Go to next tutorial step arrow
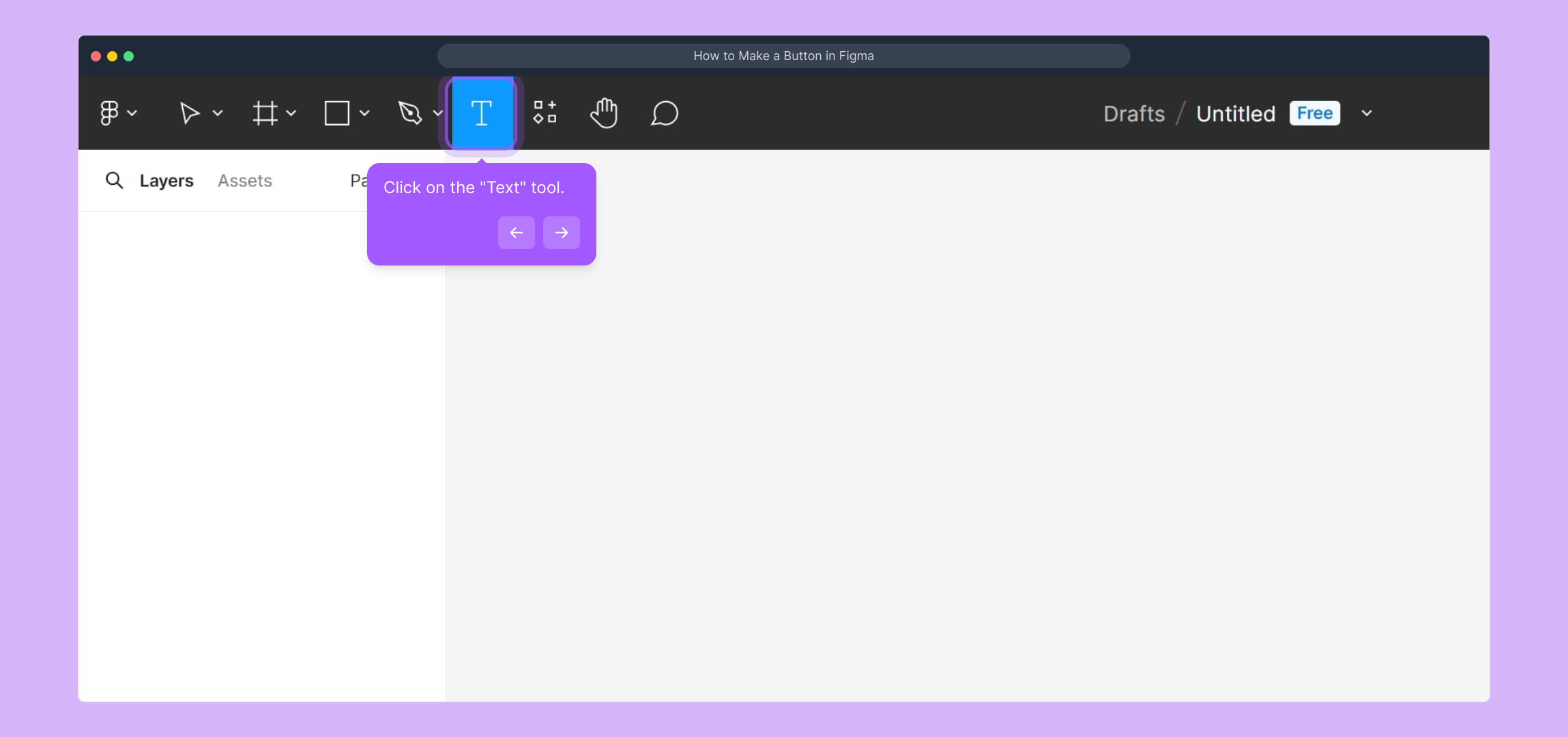 (x=561, y=233)
